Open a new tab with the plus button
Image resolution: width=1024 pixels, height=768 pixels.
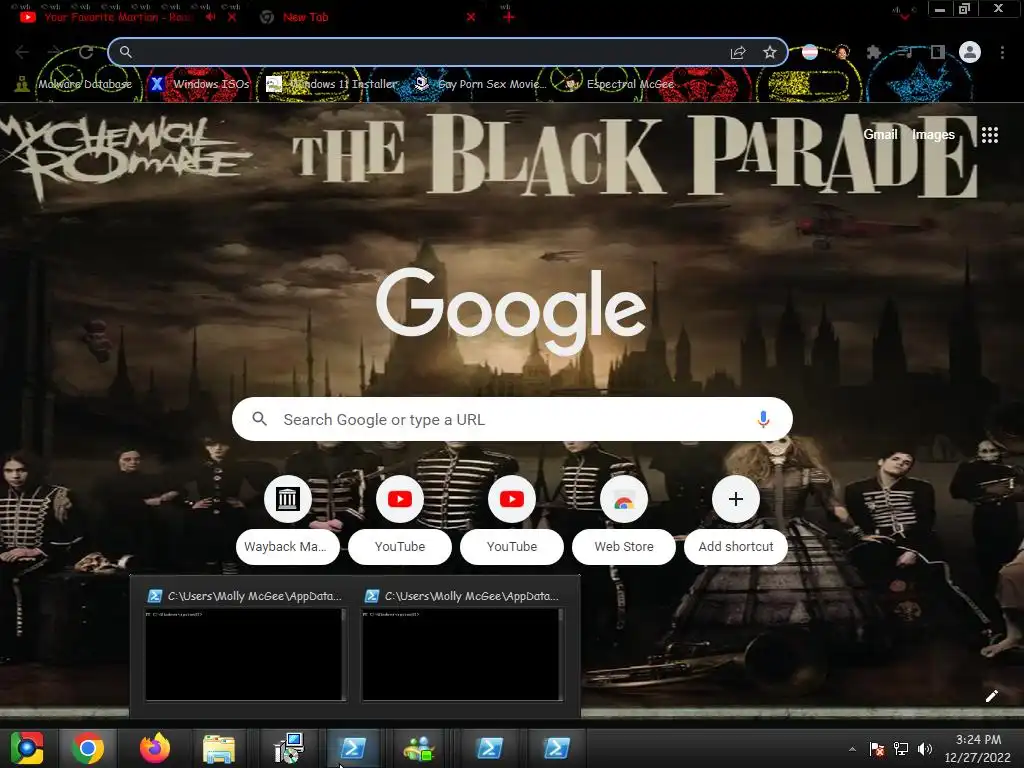(x=509, y=17)
